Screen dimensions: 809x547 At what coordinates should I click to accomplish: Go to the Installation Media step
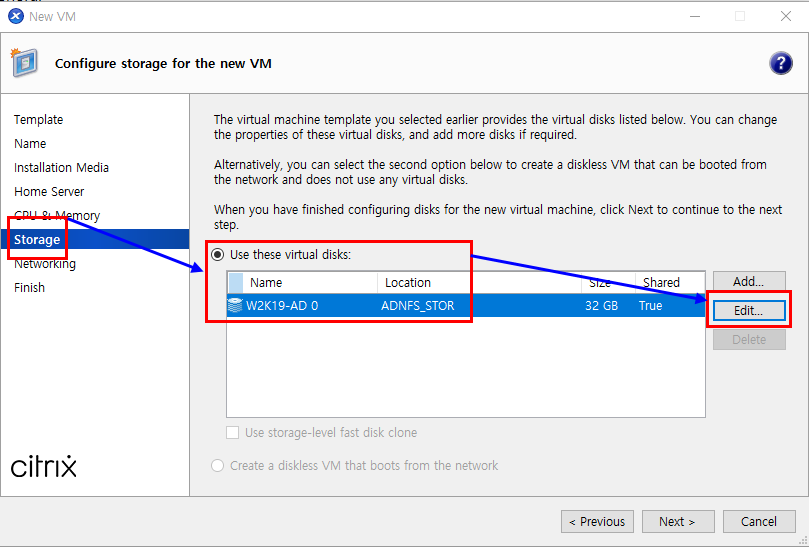pos(61,168)
